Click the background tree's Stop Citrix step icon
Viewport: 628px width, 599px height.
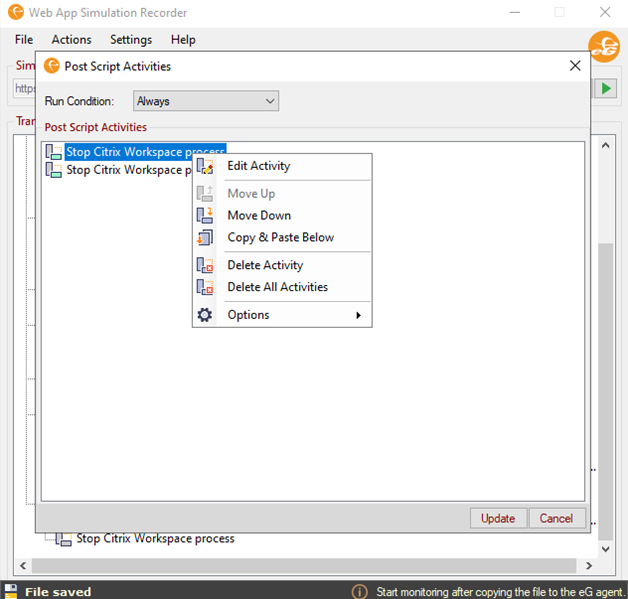coord(64,539)
